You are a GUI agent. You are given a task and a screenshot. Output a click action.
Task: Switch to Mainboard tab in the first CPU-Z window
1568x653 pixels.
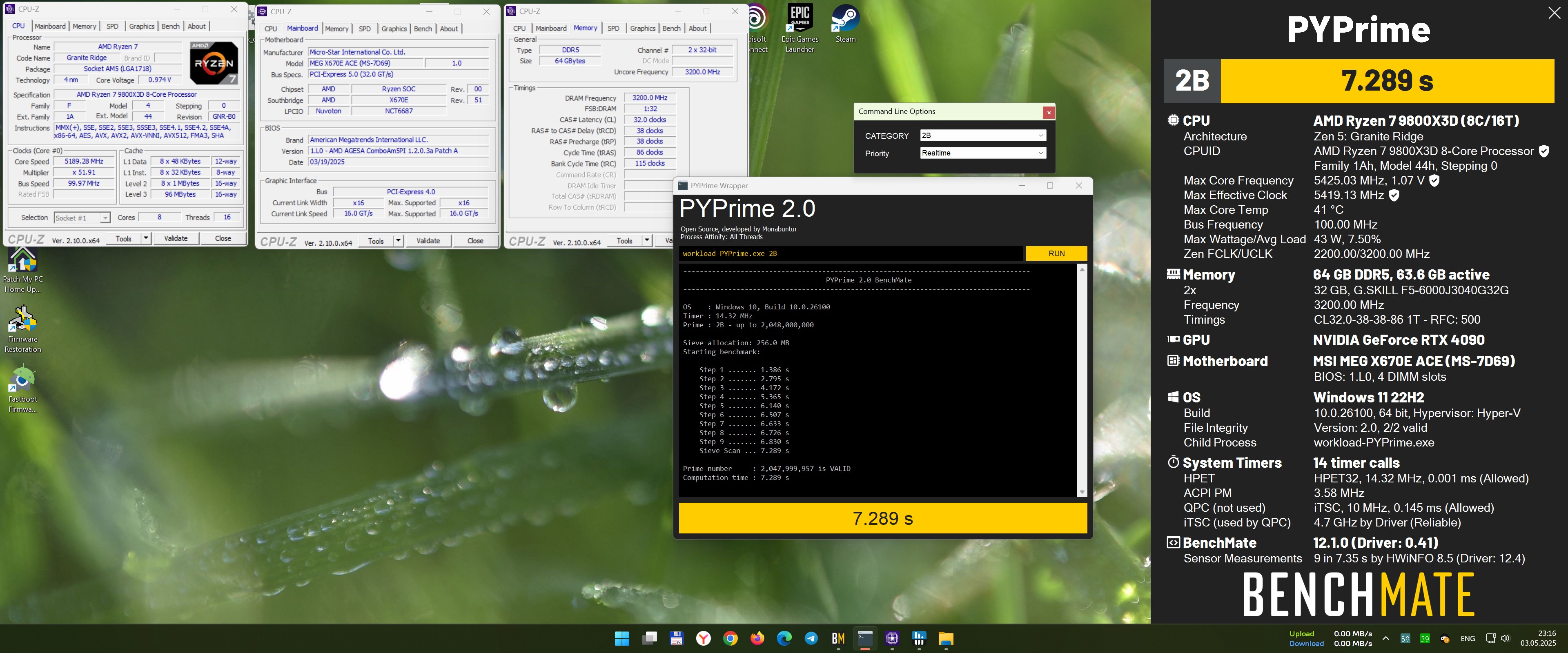(x=50, y=26)
